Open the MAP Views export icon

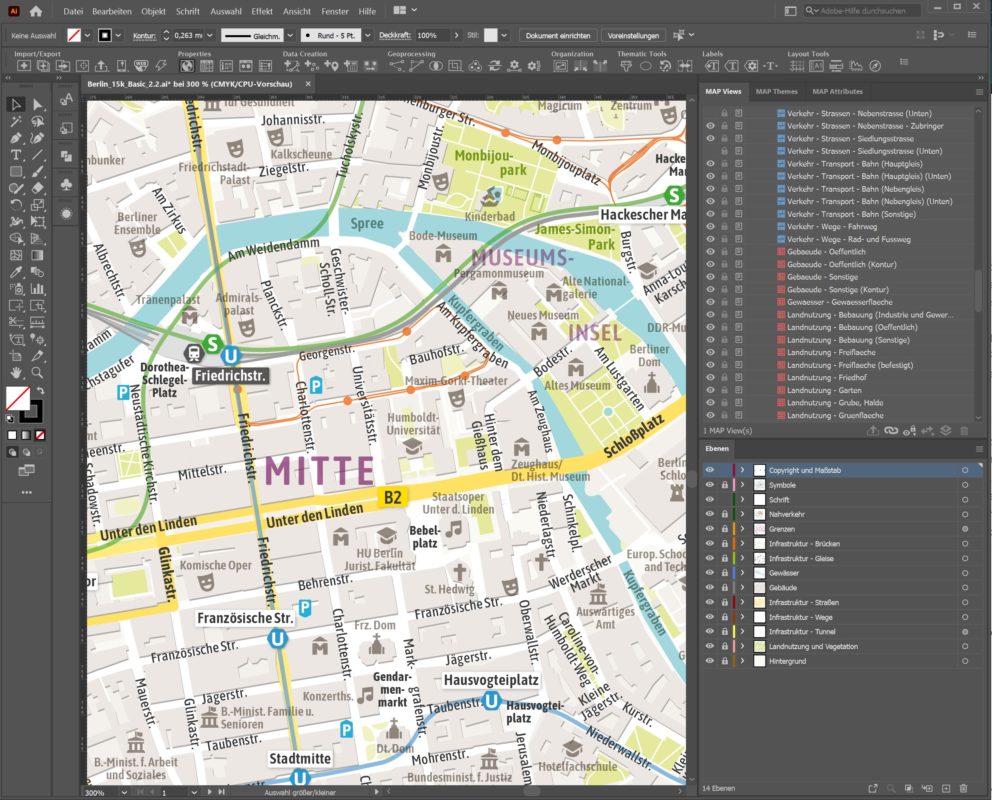coord(873,430)
